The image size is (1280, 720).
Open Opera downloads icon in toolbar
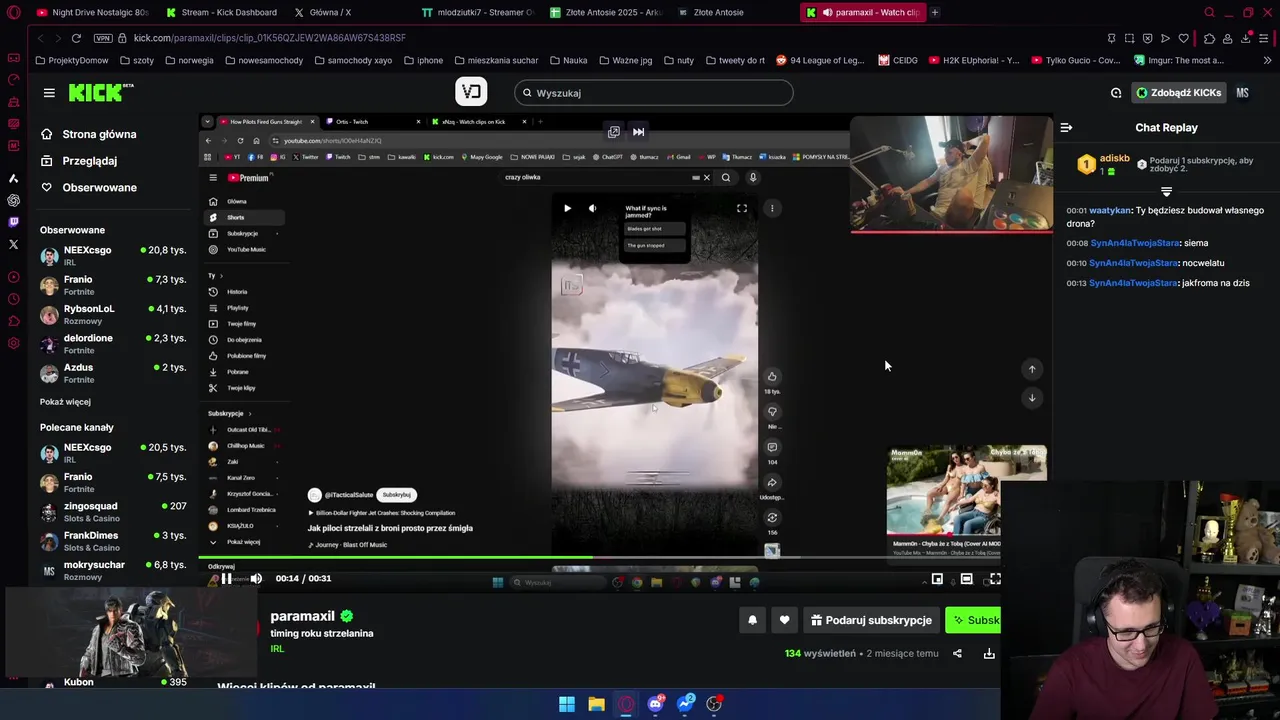tap(1246, 38)
